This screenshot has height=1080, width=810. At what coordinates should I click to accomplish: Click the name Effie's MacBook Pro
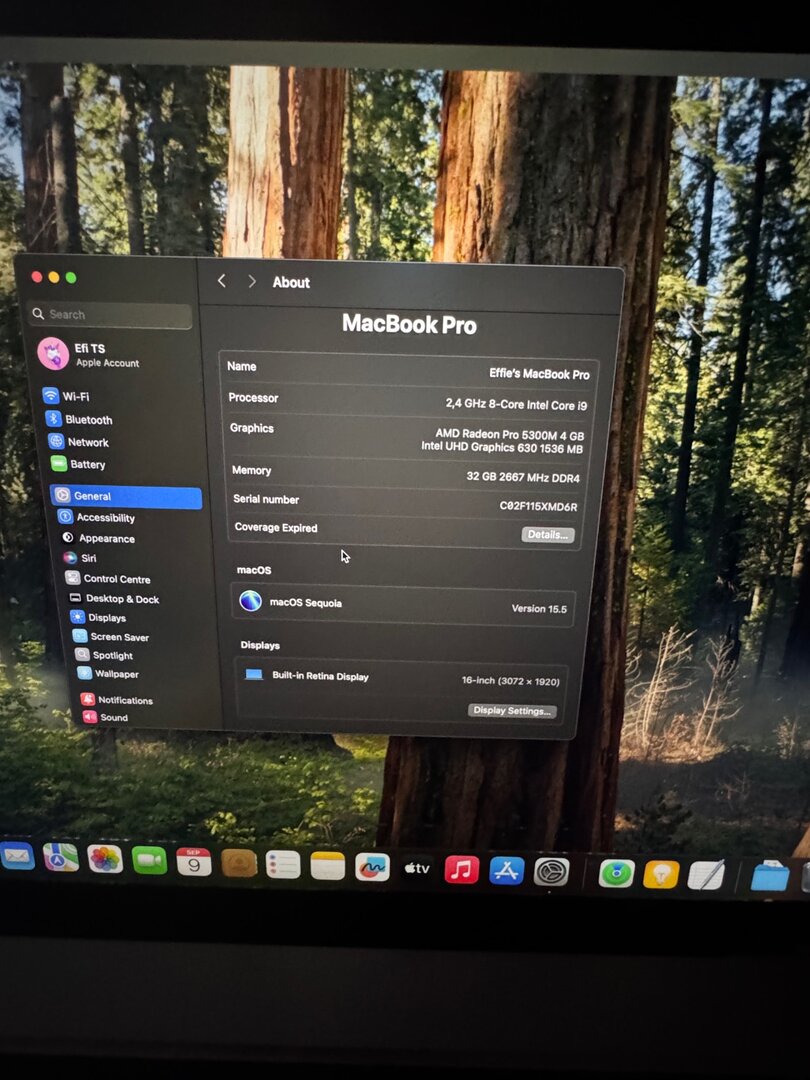[x=539, y=374]
